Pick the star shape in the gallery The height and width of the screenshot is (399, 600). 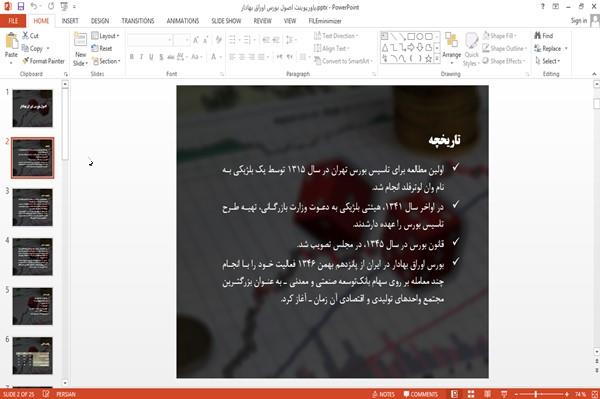429,59
